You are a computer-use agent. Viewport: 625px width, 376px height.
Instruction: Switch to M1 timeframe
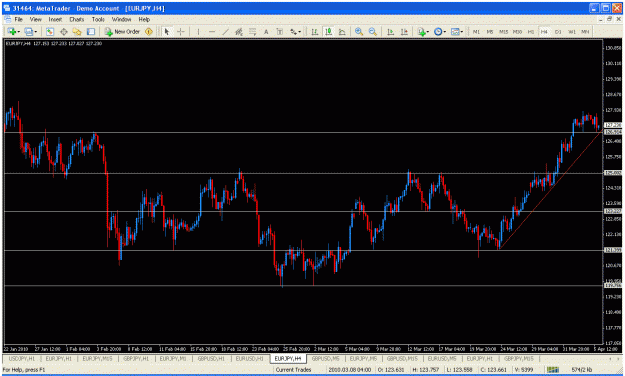(476, 31)
